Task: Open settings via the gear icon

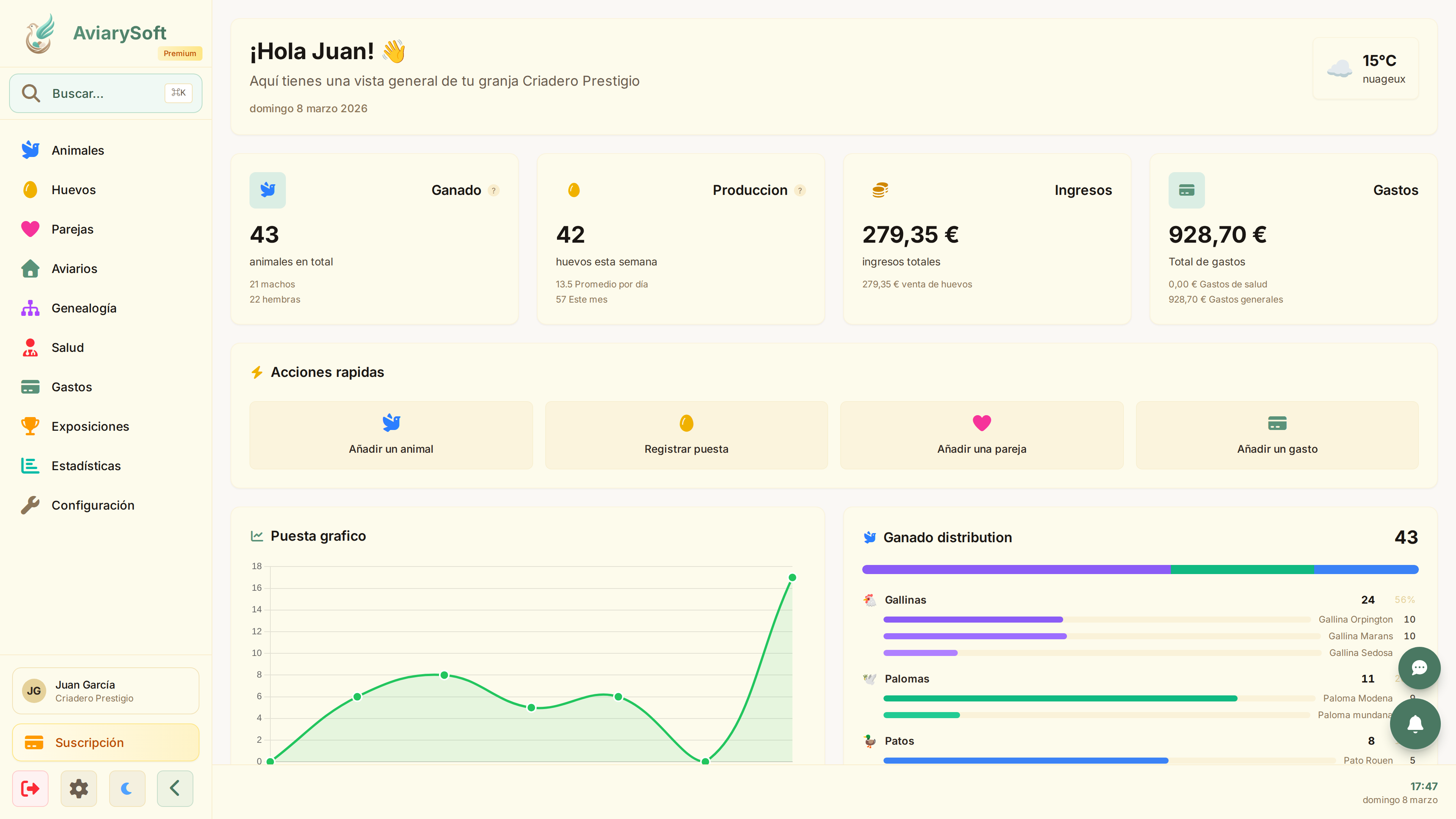Action: coord(78,789)
